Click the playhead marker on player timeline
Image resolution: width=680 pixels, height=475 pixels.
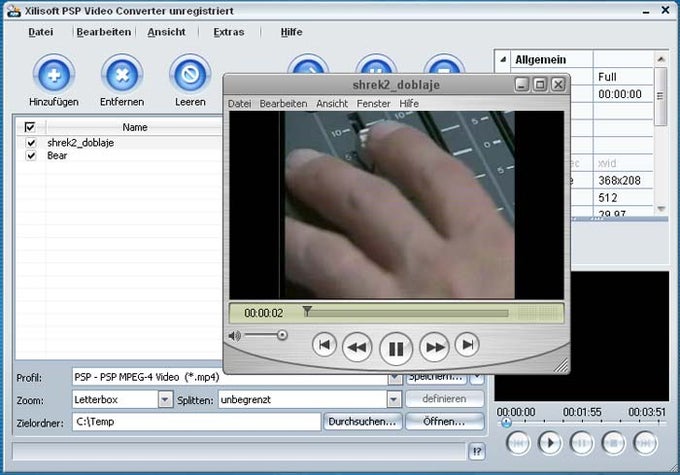tap(307, 311)
